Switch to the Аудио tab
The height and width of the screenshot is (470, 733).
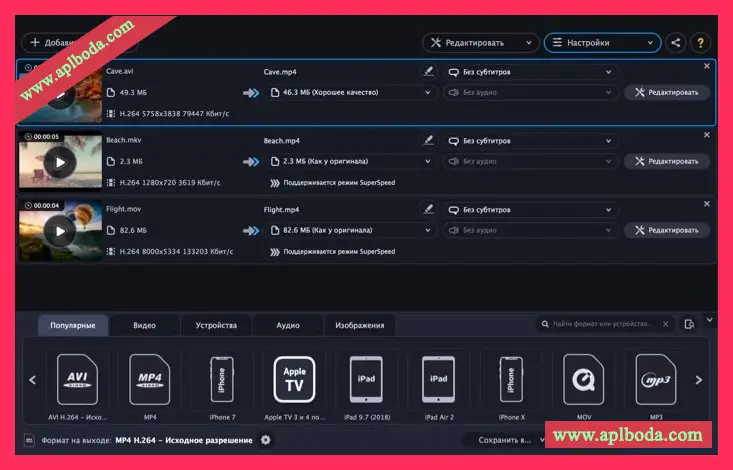point(288,325)
